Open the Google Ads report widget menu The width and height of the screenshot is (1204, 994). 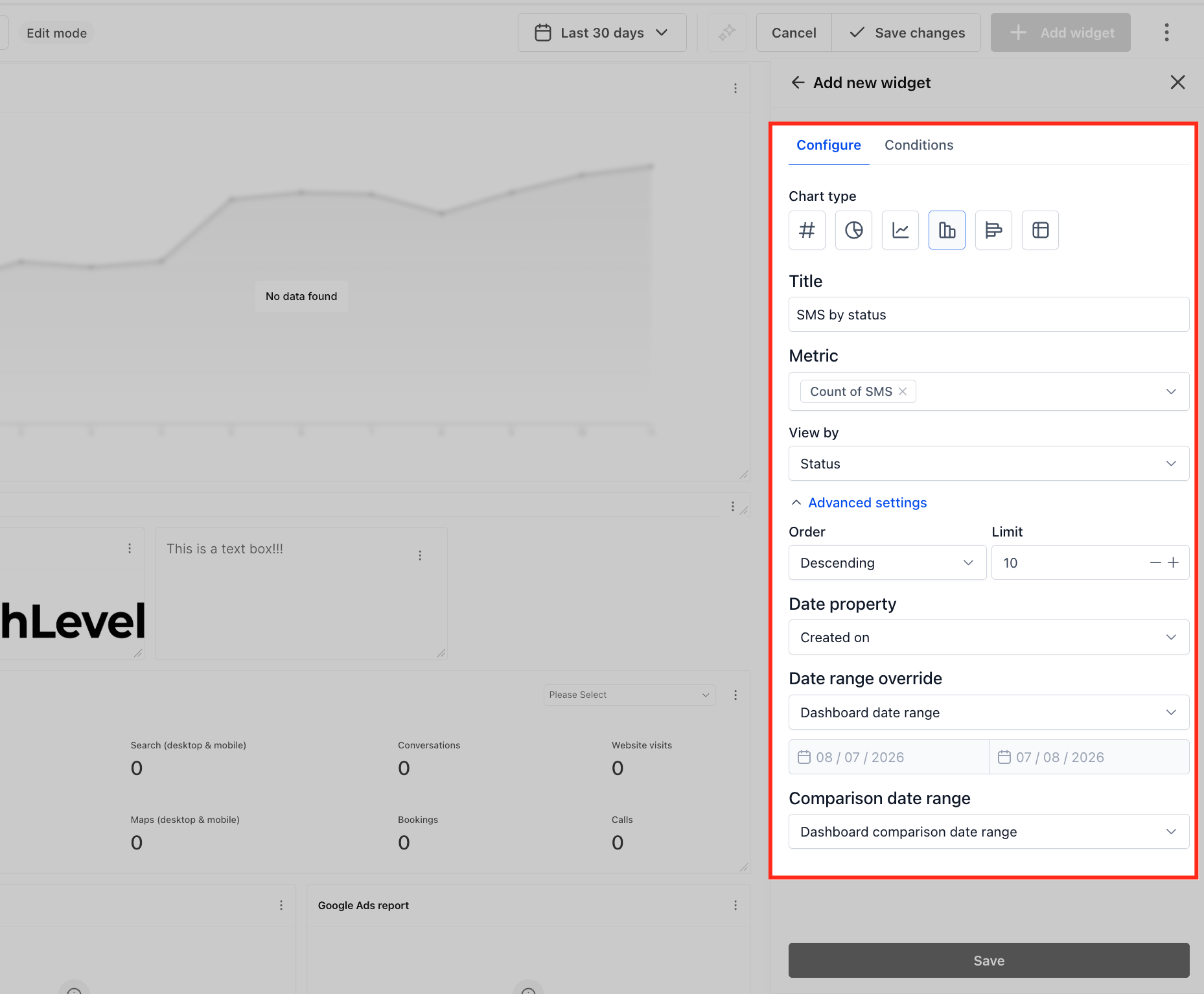tap(735, 905)
